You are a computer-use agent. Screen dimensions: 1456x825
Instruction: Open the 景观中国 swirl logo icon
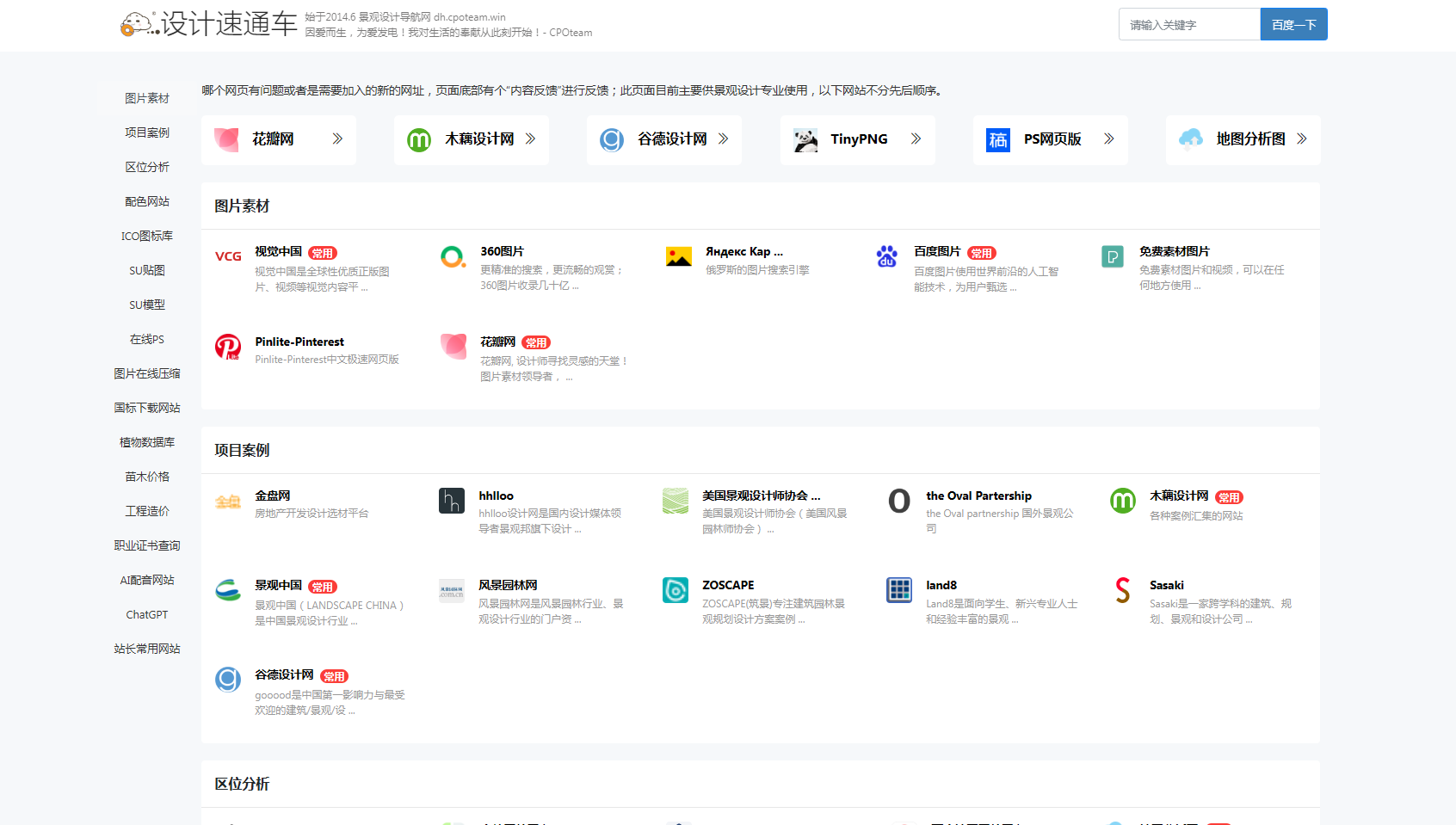click(228, 590)
